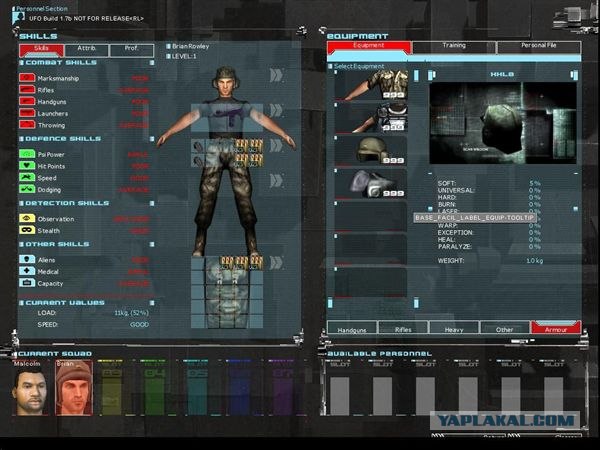Click the Launchers skill icon
Screen dimensions: 600x450
coord(26,113)
